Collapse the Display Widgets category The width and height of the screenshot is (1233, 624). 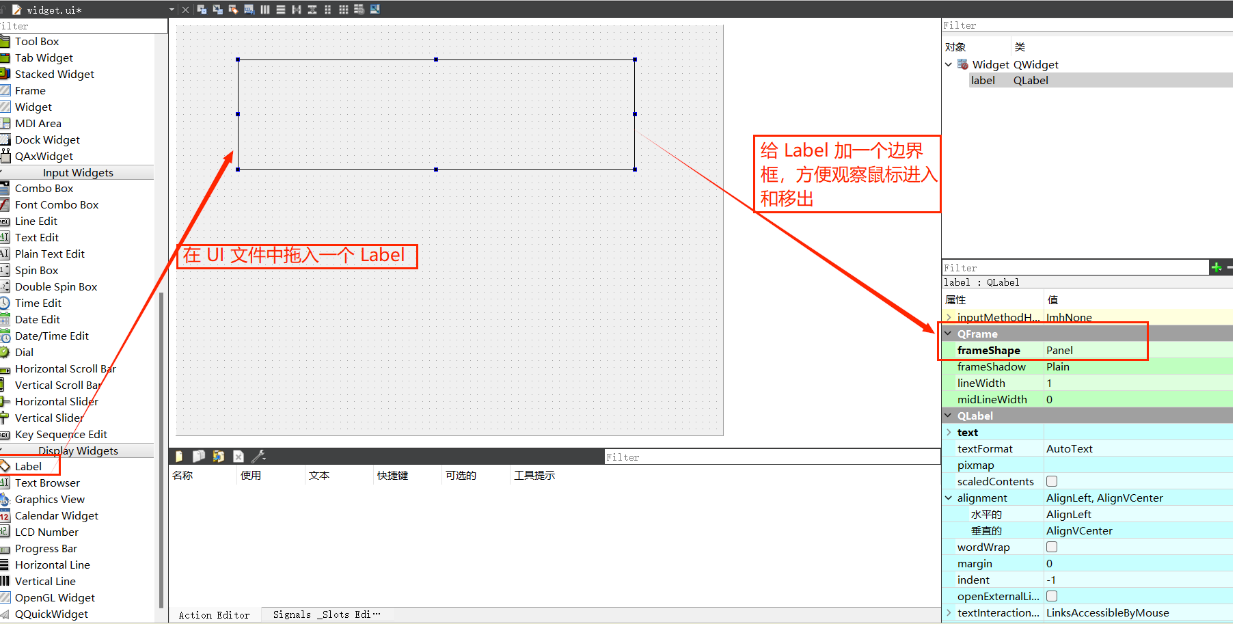coord(77,451)
